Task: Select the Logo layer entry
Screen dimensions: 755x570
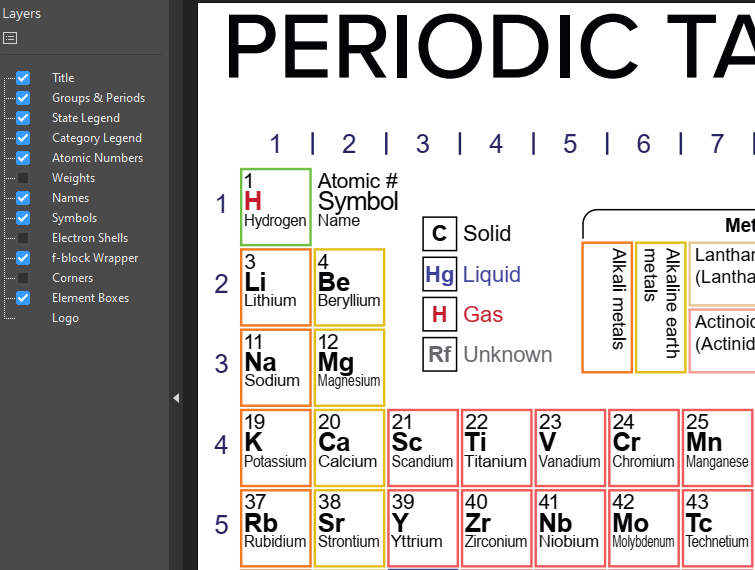Action: pyautogui.click(x=65, y=318)
